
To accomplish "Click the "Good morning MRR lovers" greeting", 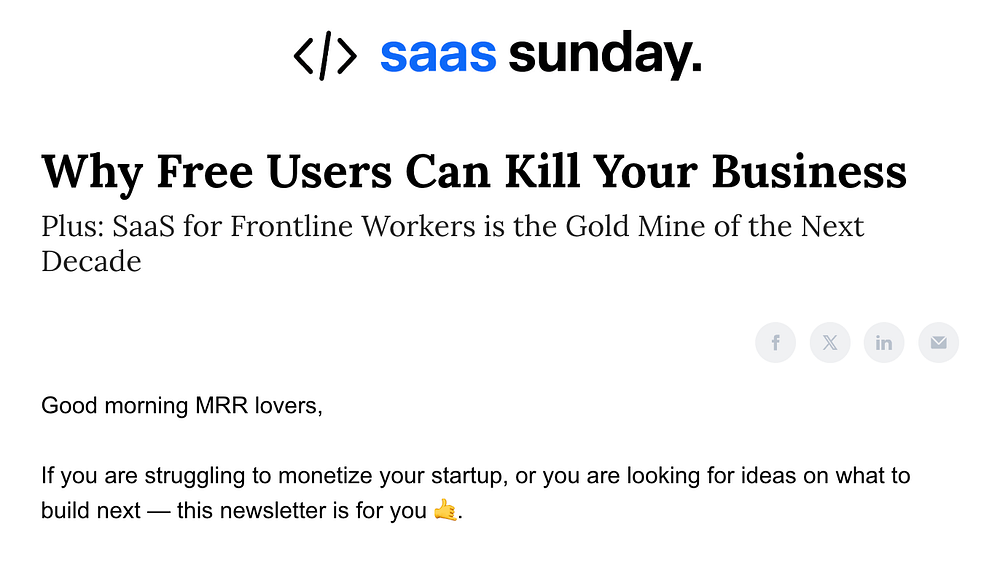I will pos(182,407).
